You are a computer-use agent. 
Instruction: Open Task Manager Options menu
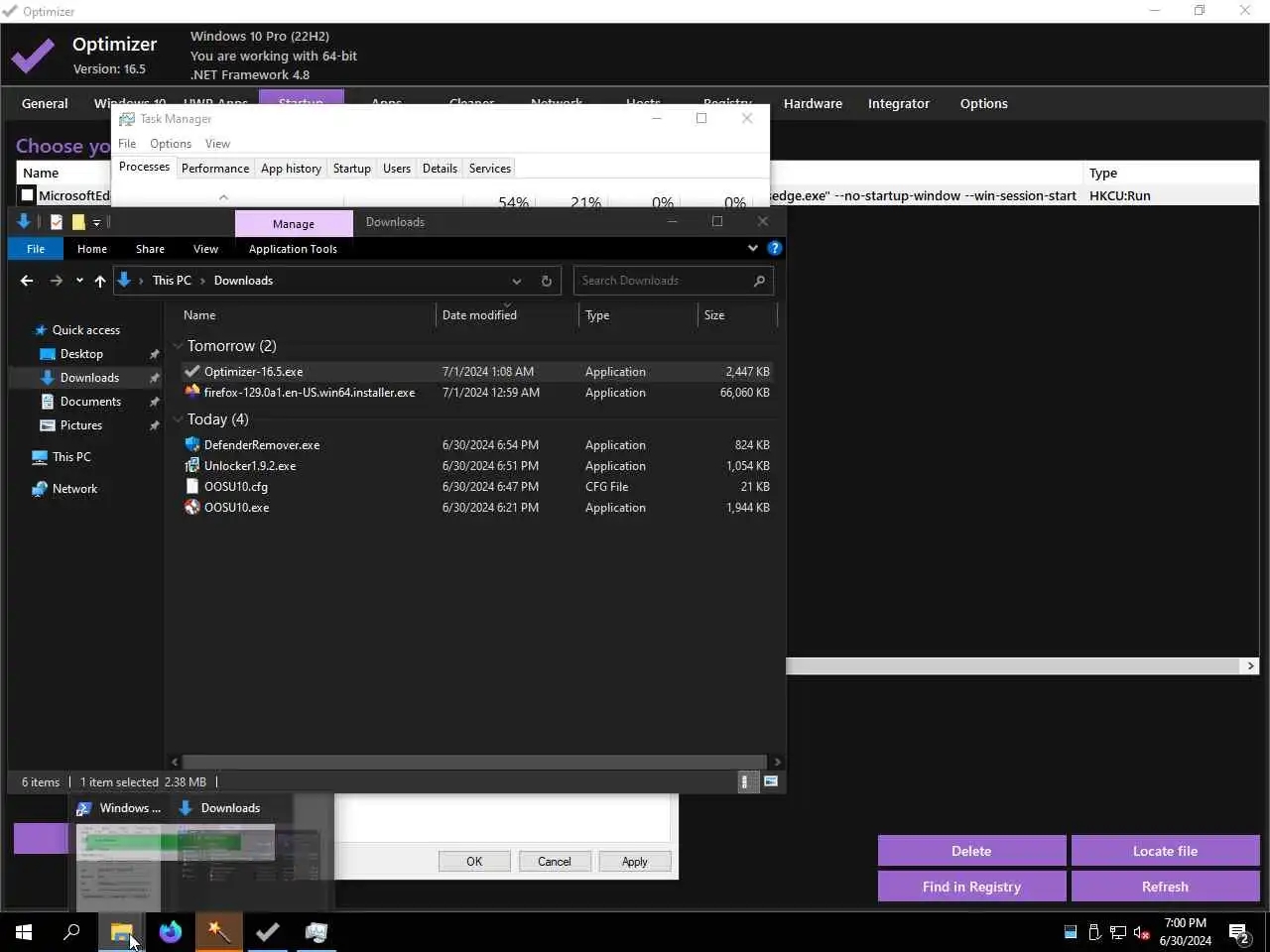(171, 144)
